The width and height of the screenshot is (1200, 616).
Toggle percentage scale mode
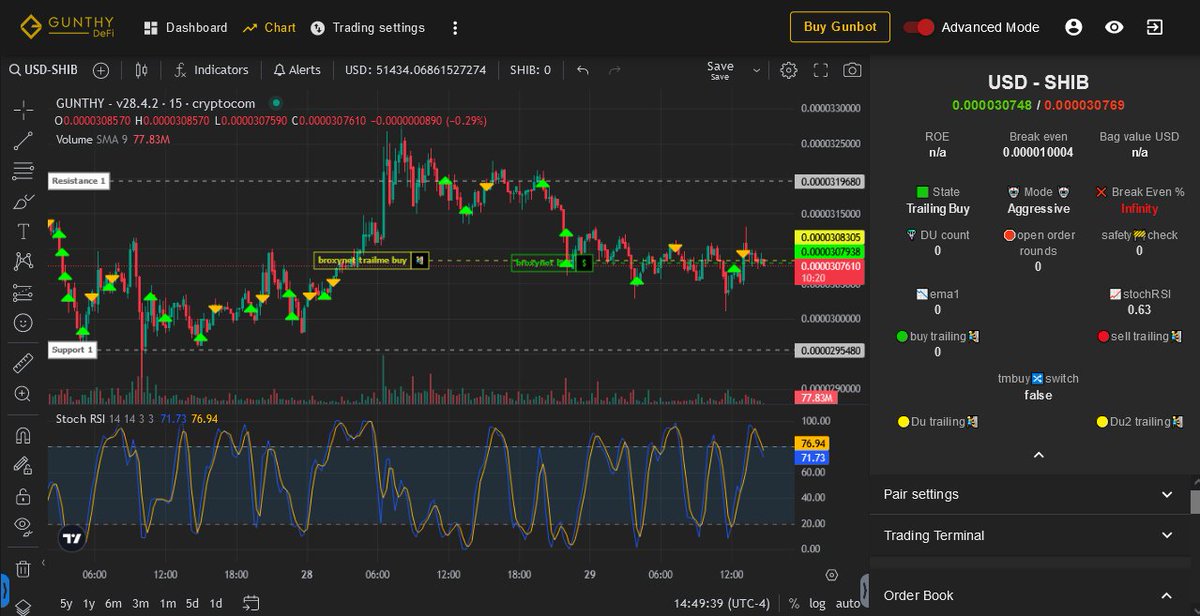(794, 603)
